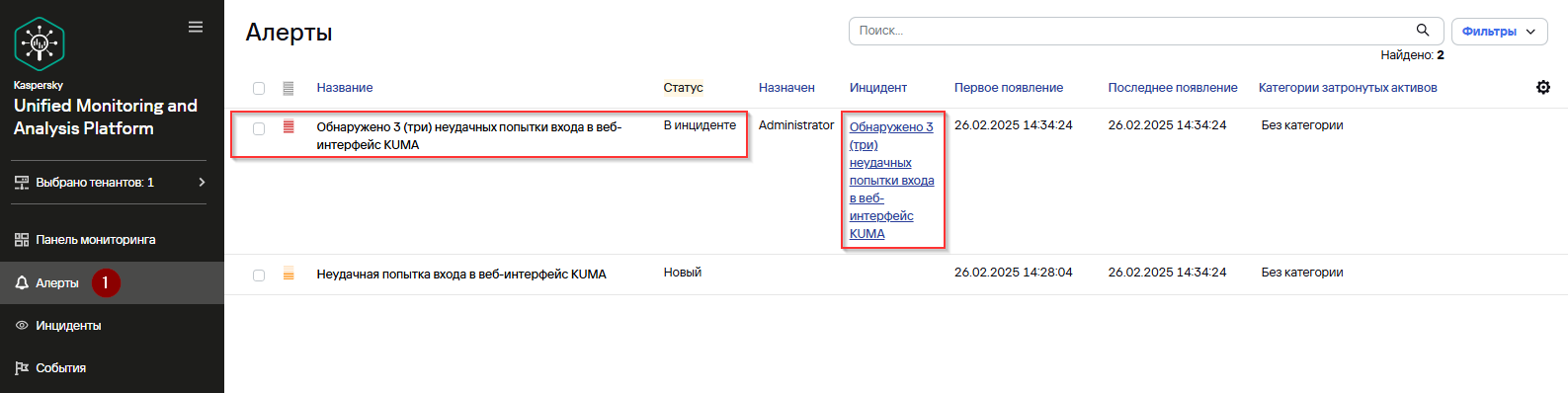Open the Фильтры dropdown
This screenshot has width=1568, height=393.
click(1499, 31)
